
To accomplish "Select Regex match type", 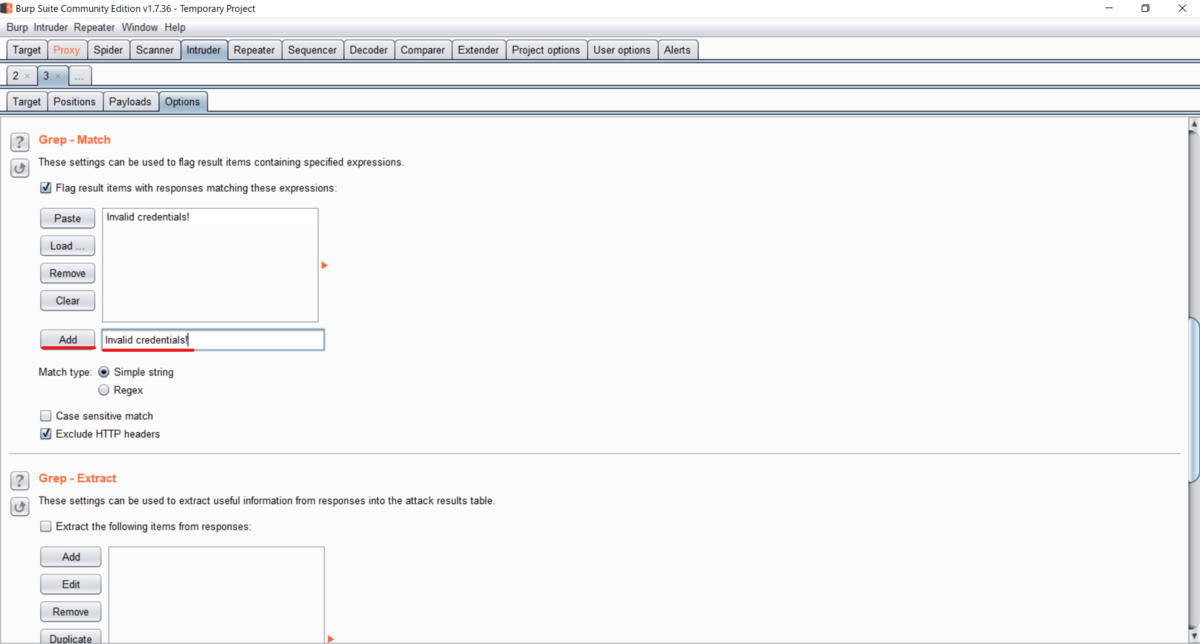I will [104, 390].
